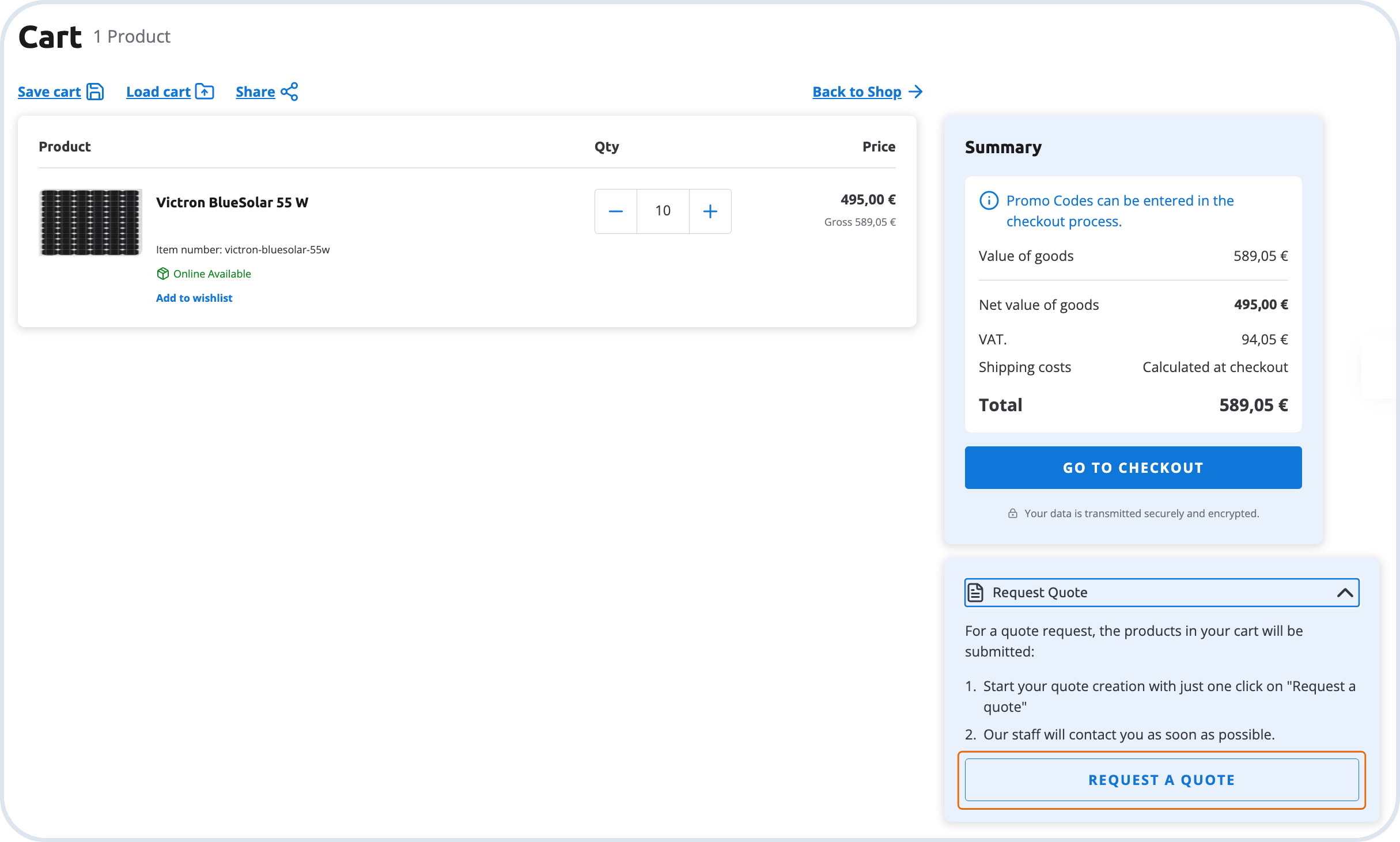
Task: Click the item number victron-bluesolar-55w text
Action: (243, 249)
